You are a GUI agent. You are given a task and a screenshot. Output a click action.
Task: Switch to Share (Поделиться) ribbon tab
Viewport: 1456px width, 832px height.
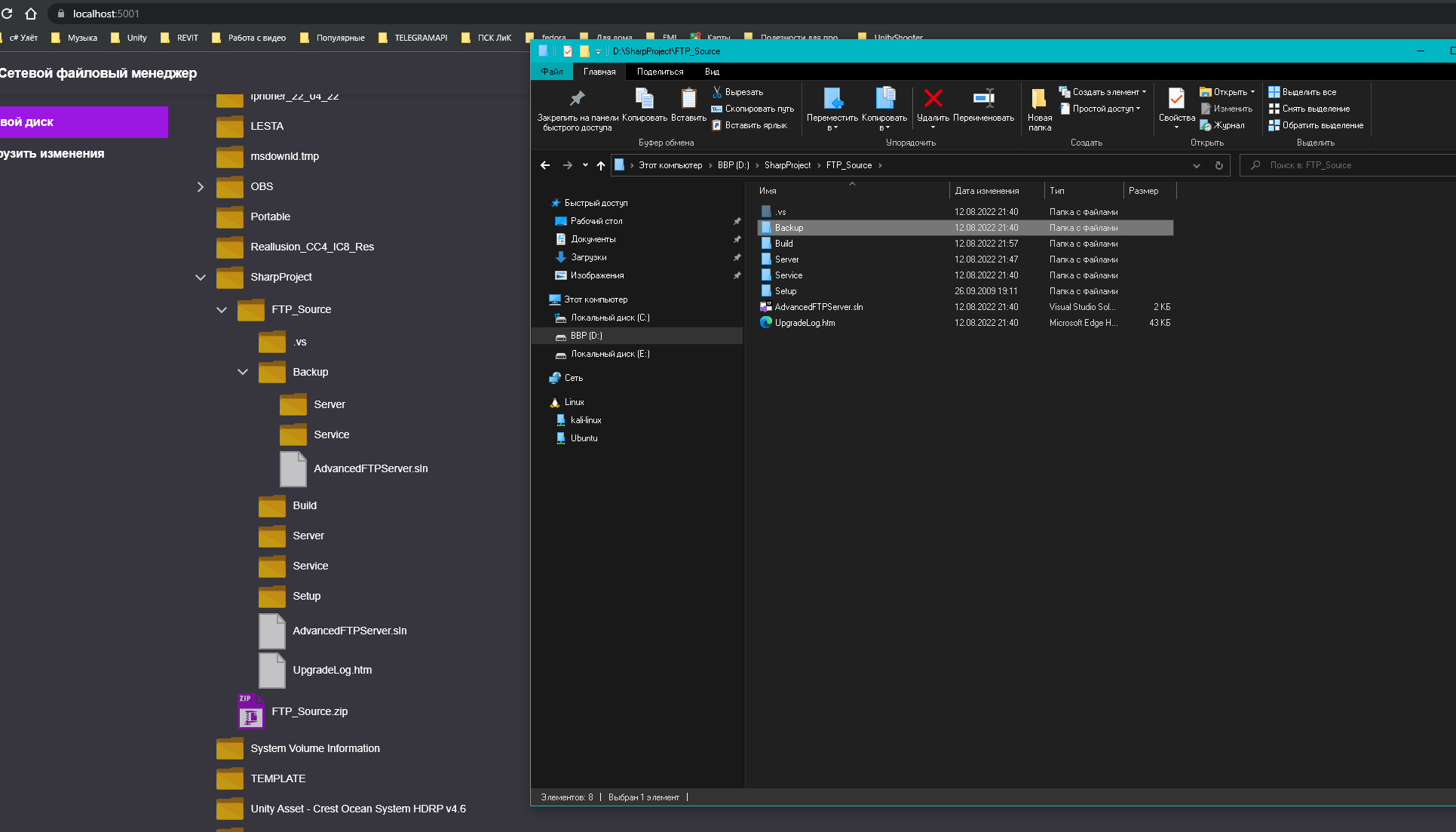(661, 72)
